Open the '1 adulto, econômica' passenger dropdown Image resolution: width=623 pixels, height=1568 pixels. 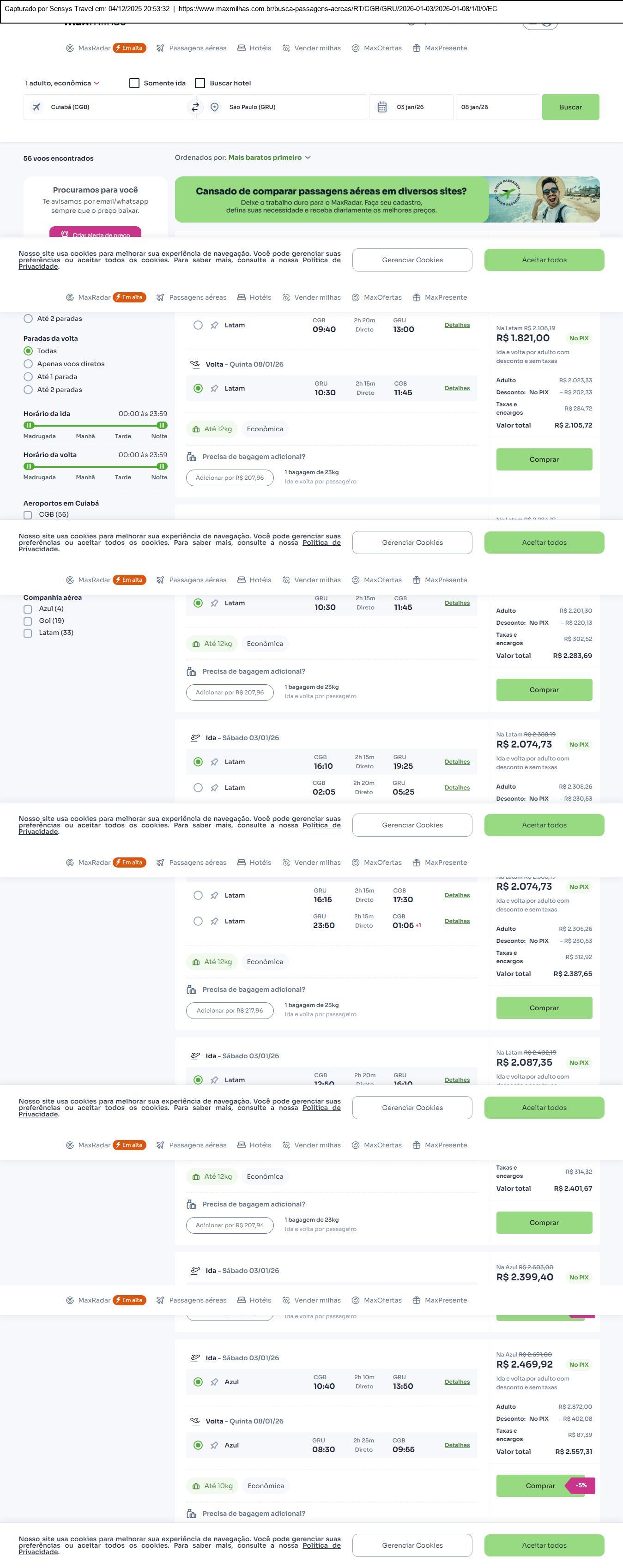[61, 84]
